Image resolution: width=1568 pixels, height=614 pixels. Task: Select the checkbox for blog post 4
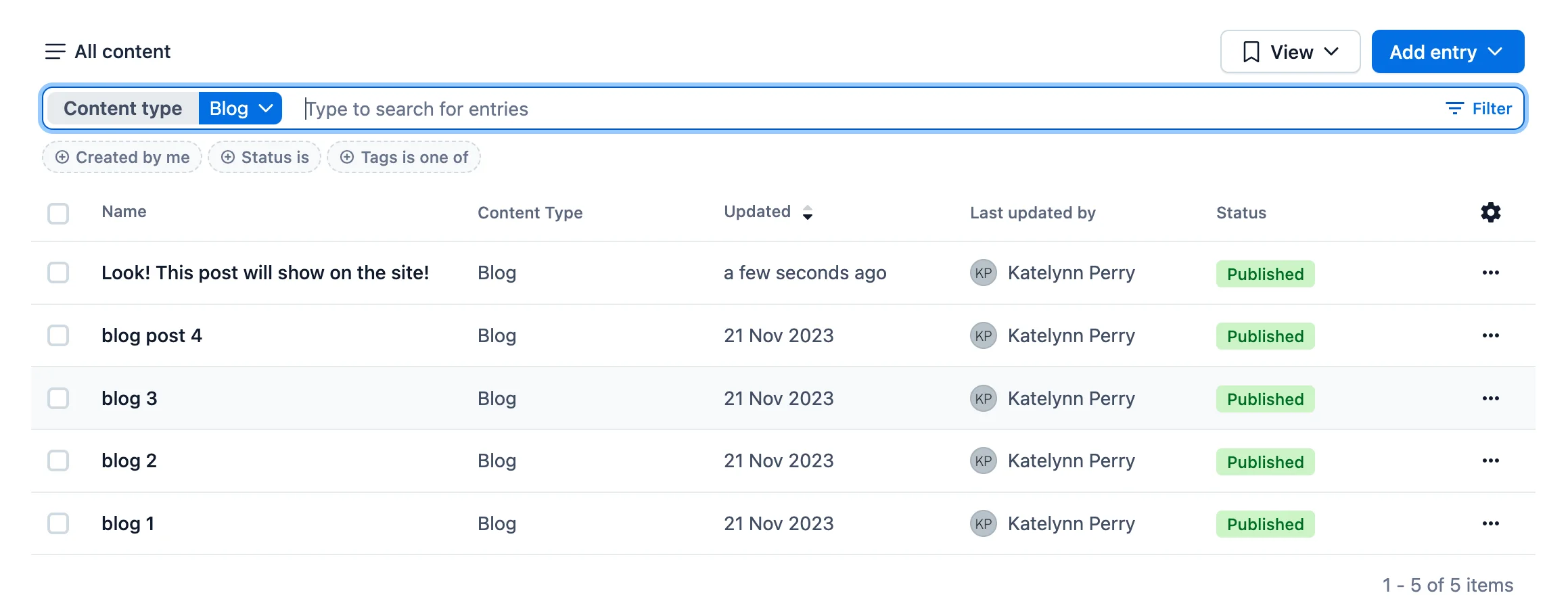pos(58,335)
